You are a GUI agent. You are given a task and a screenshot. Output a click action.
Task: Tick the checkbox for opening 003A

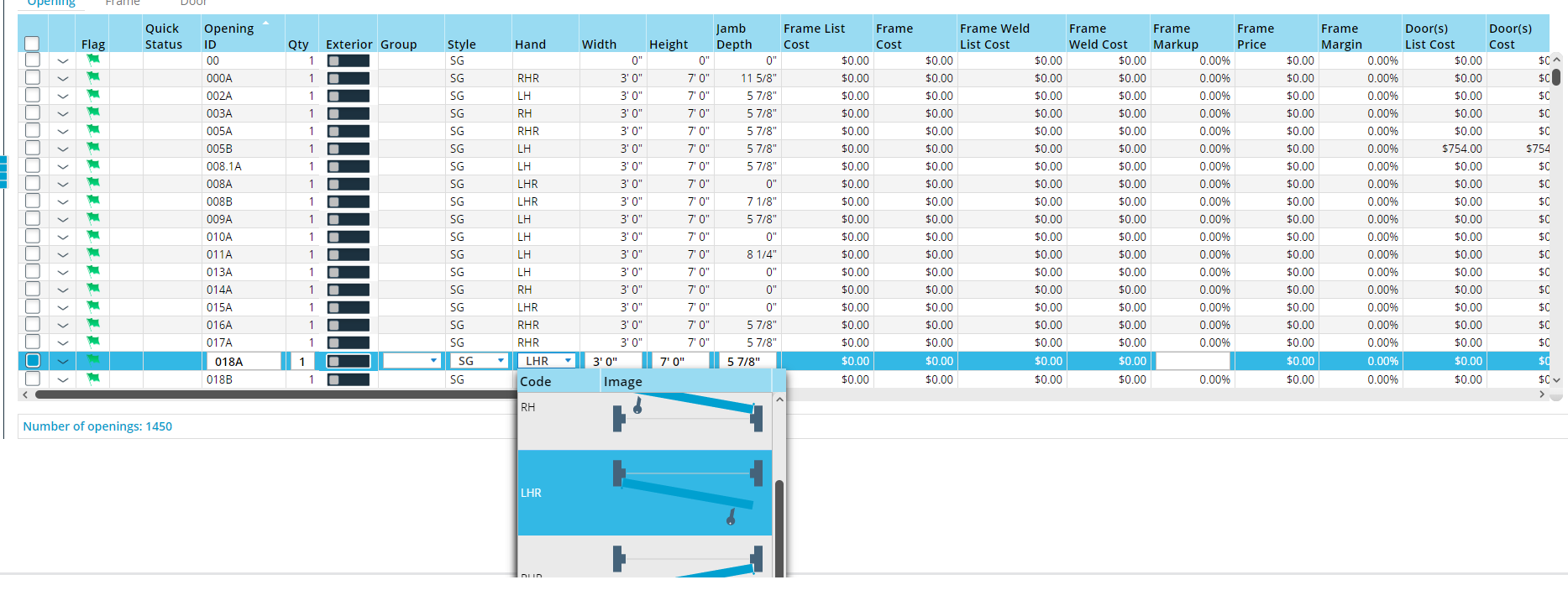[x=32, y=112]
